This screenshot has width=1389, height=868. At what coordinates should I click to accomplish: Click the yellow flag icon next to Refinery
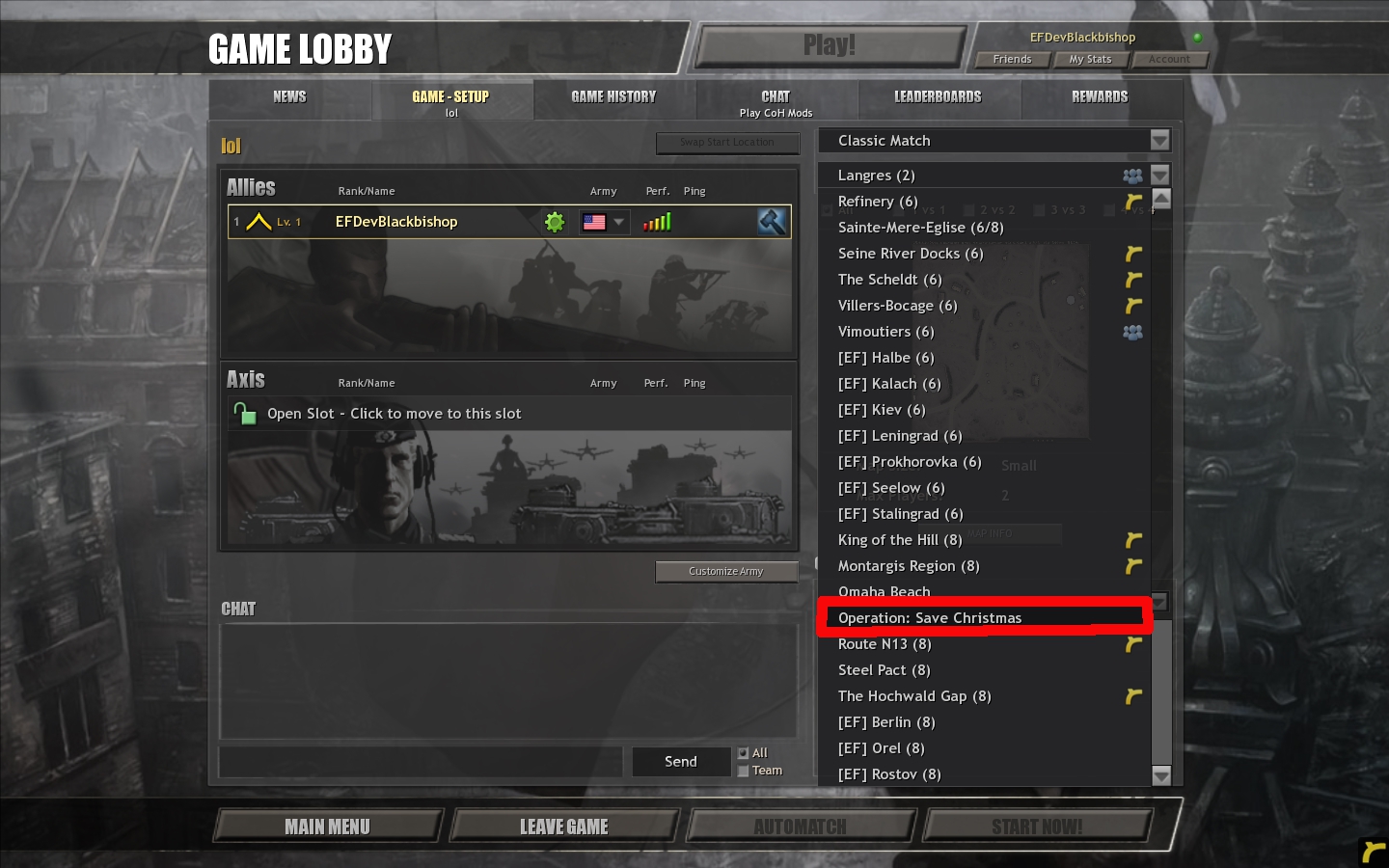[x=1133, y=202]
